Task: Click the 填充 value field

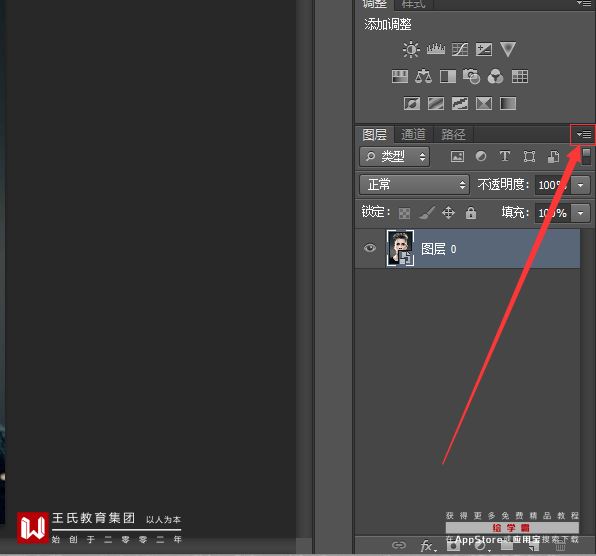Action: pyautogui.click(x=553, y=213)
